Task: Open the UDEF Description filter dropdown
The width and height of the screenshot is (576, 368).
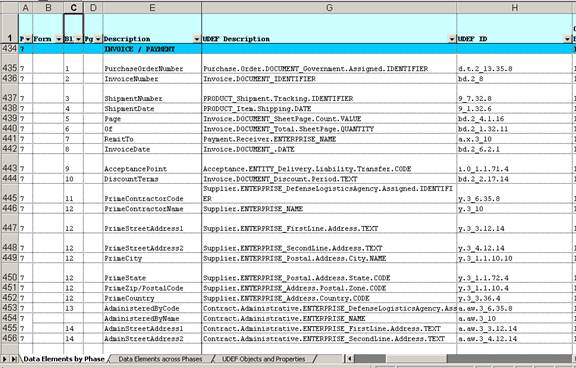Action: coord(452,39)
